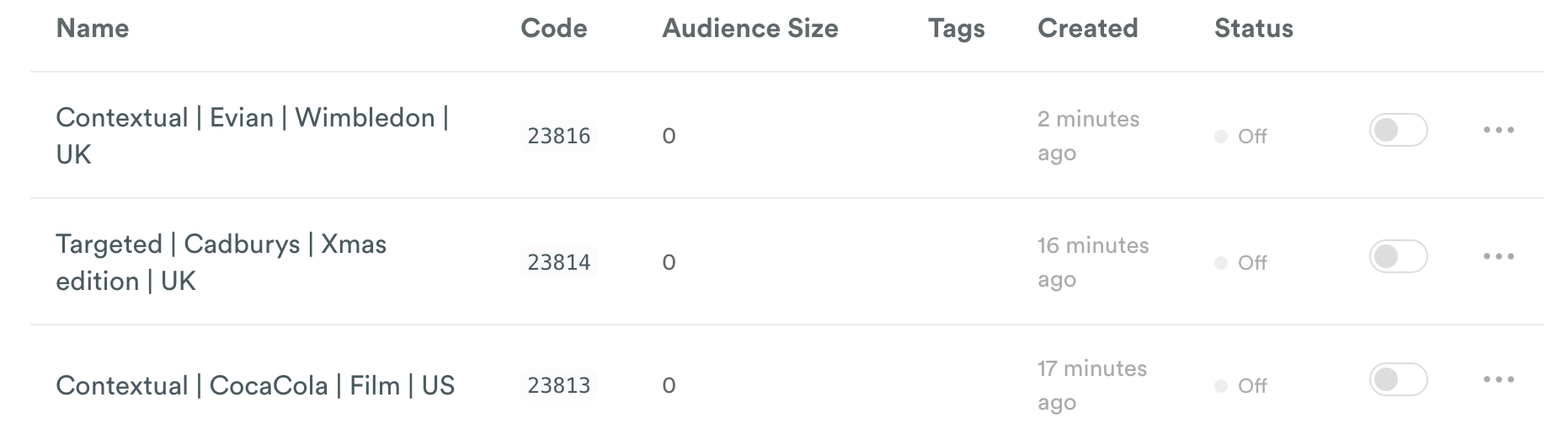Open Contextual | CocaCola | Film | US entry
The height and width of the screenshot is (440, 1568).
[255, 385]
